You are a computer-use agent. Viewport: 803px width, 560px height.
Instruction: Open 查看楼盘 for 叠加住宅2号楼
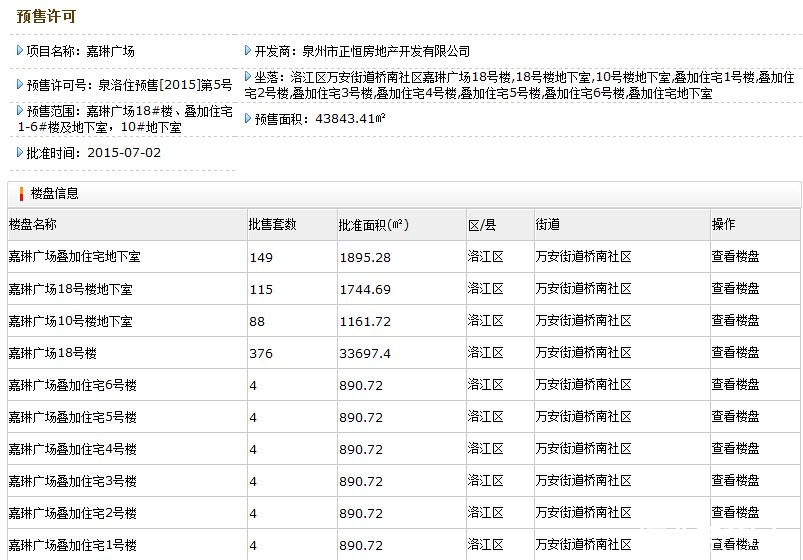pos(735,512)
